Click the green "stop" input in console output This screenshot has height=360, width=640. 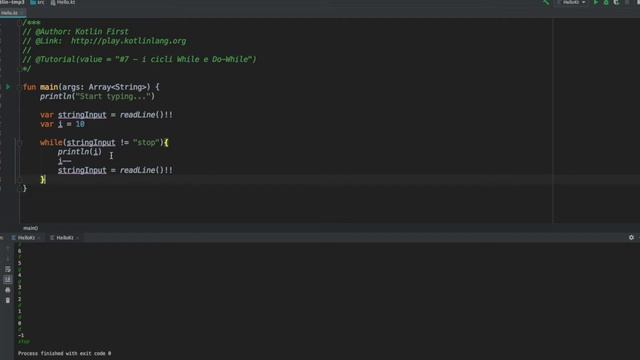tap(24, 342)
